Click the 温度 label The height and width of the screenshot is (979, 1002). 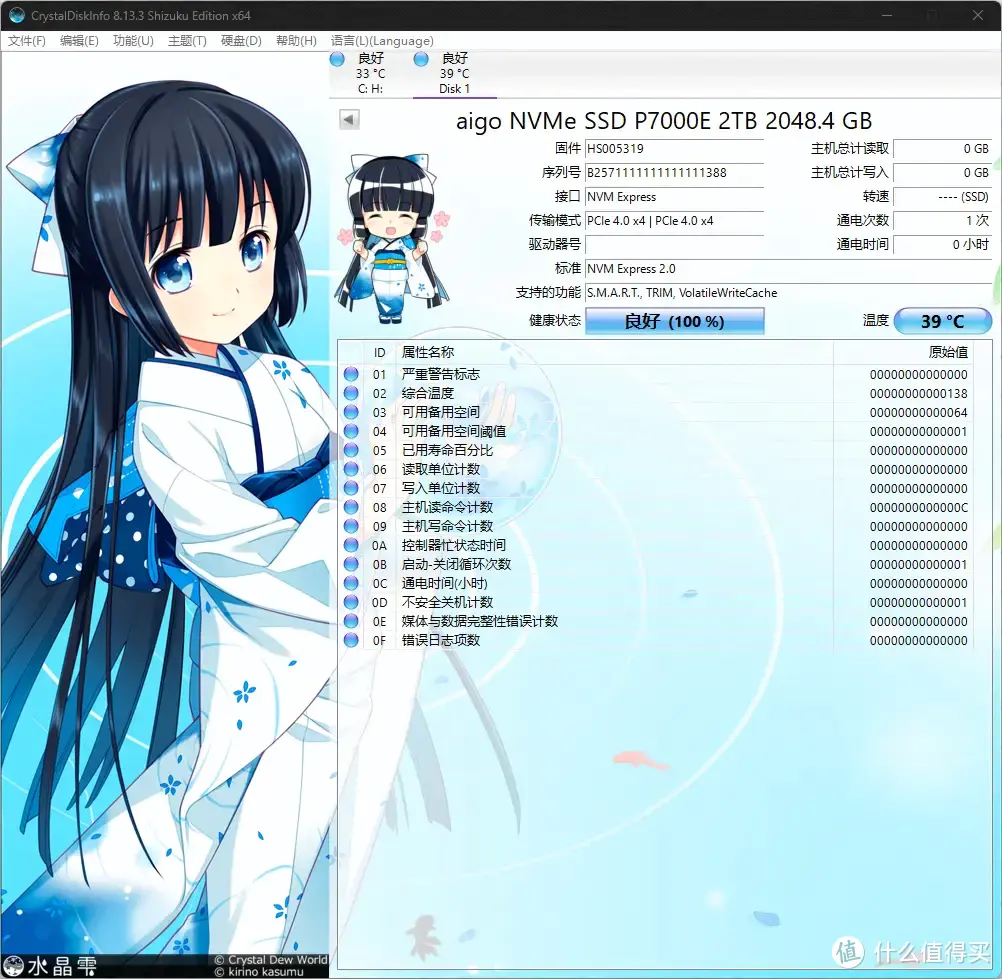(x=875, y=320)
